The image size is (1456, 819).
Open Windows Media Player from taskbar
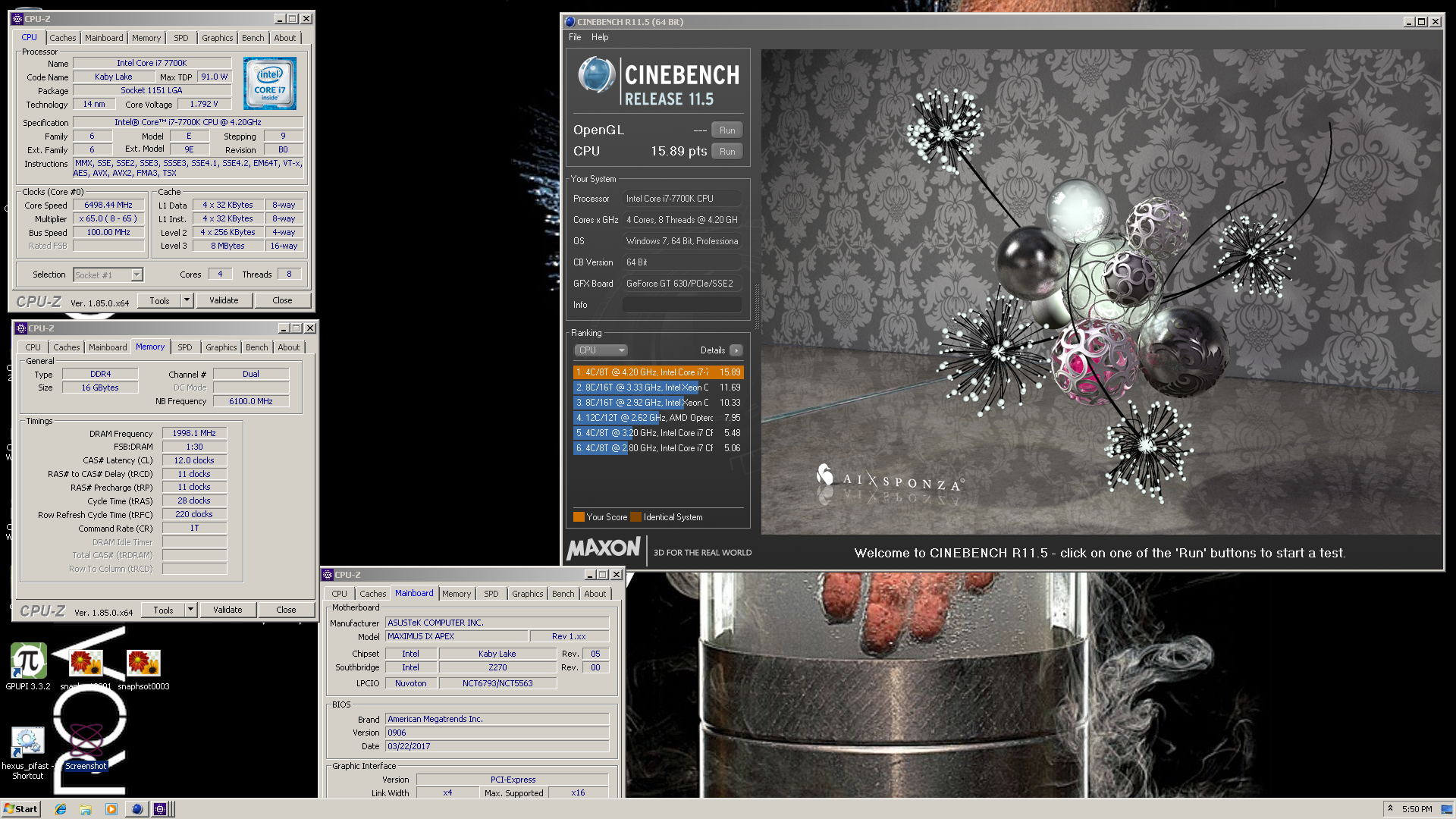click(111, 809)
